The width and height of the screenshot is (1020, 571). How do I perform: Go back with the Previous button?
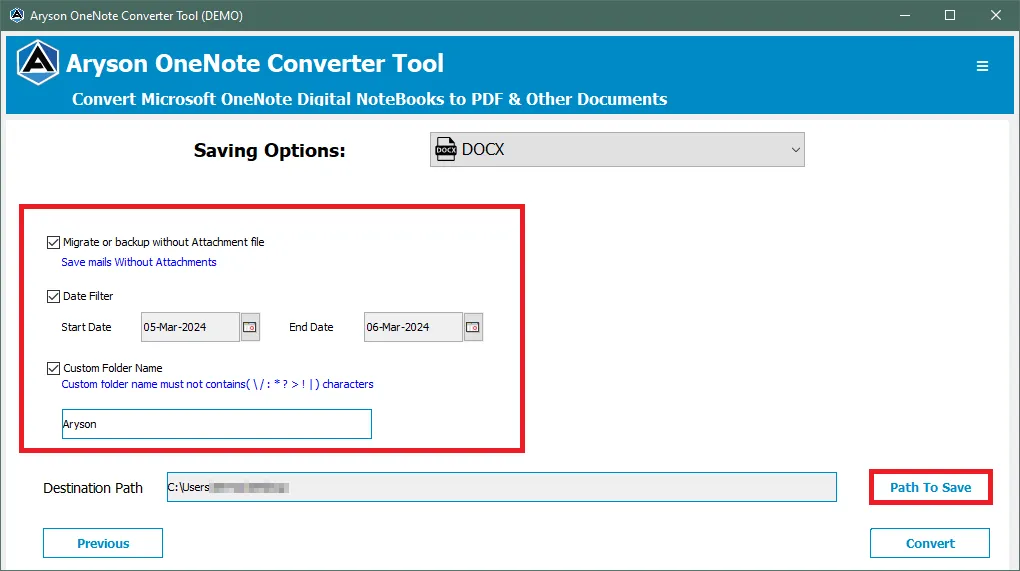[103, 543]
